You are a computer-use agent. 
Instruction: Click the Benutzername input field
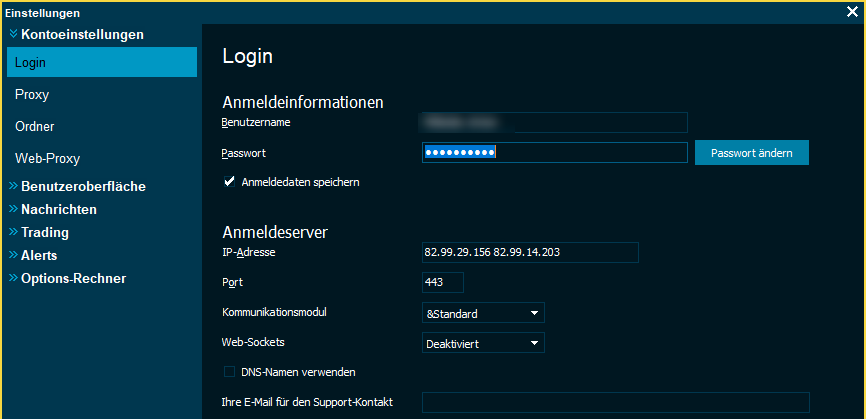(x=555, y=123)
